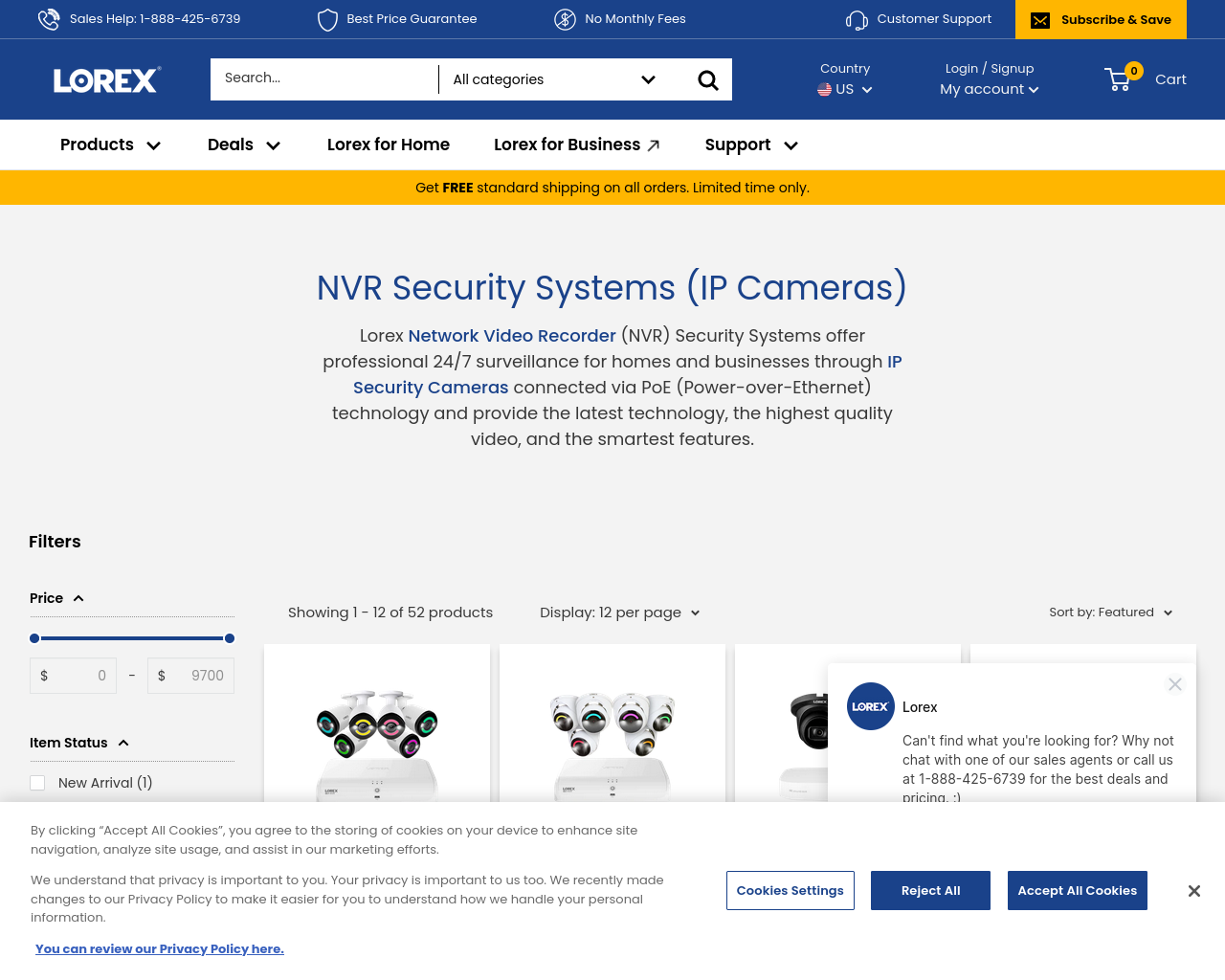Open the Products menu
Image resolution: width=1225 pixels, height=980 pixels.
click(x=110, y=145)
